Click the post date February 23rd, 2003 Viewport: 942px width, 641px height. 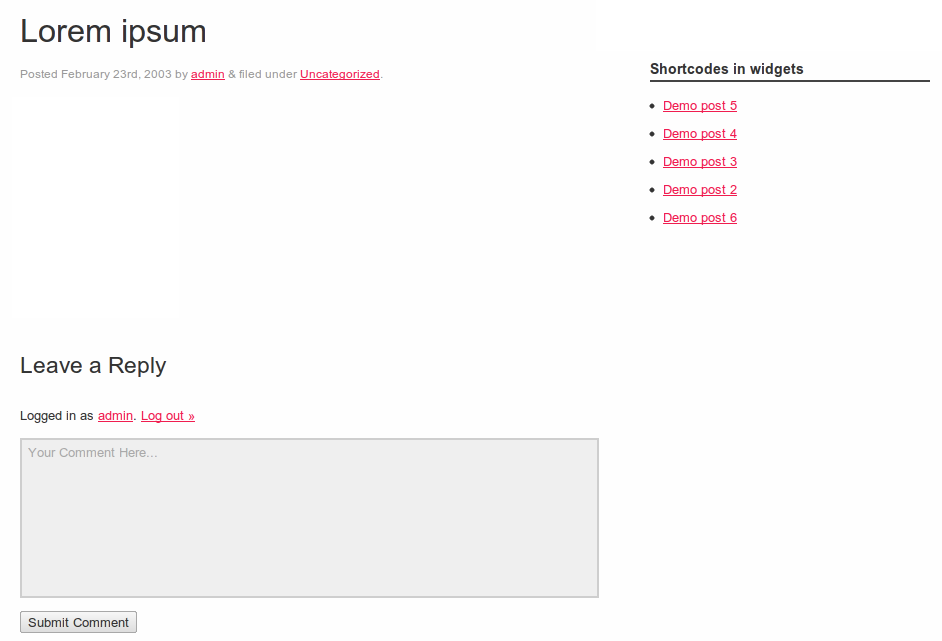click(116, 74)
